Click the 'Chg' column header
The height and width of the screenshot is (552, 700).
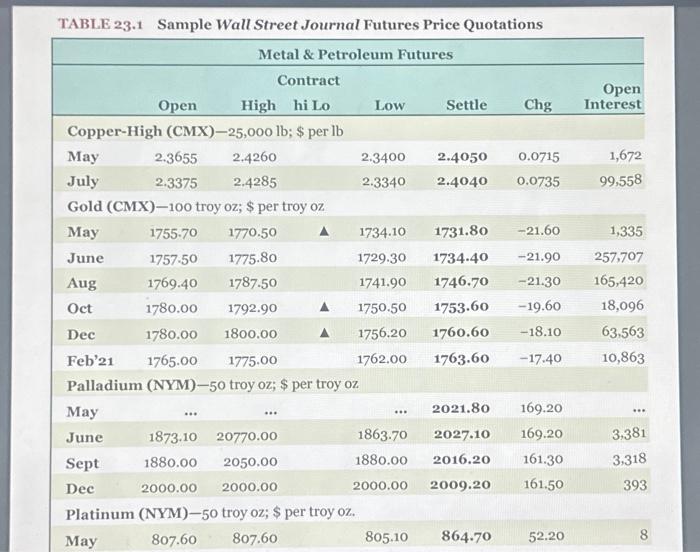pyautogui.click(x=538, y=105)
